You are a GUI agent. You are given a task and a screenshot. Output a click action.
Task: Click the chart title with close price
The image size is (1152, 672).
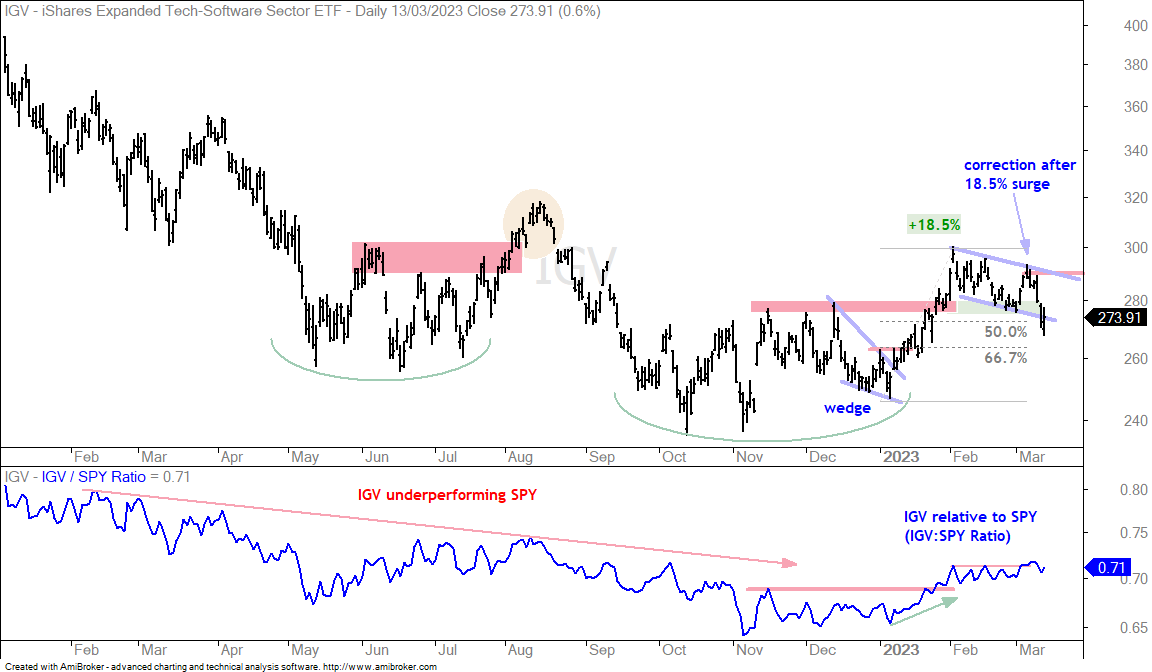pos(302,11)
